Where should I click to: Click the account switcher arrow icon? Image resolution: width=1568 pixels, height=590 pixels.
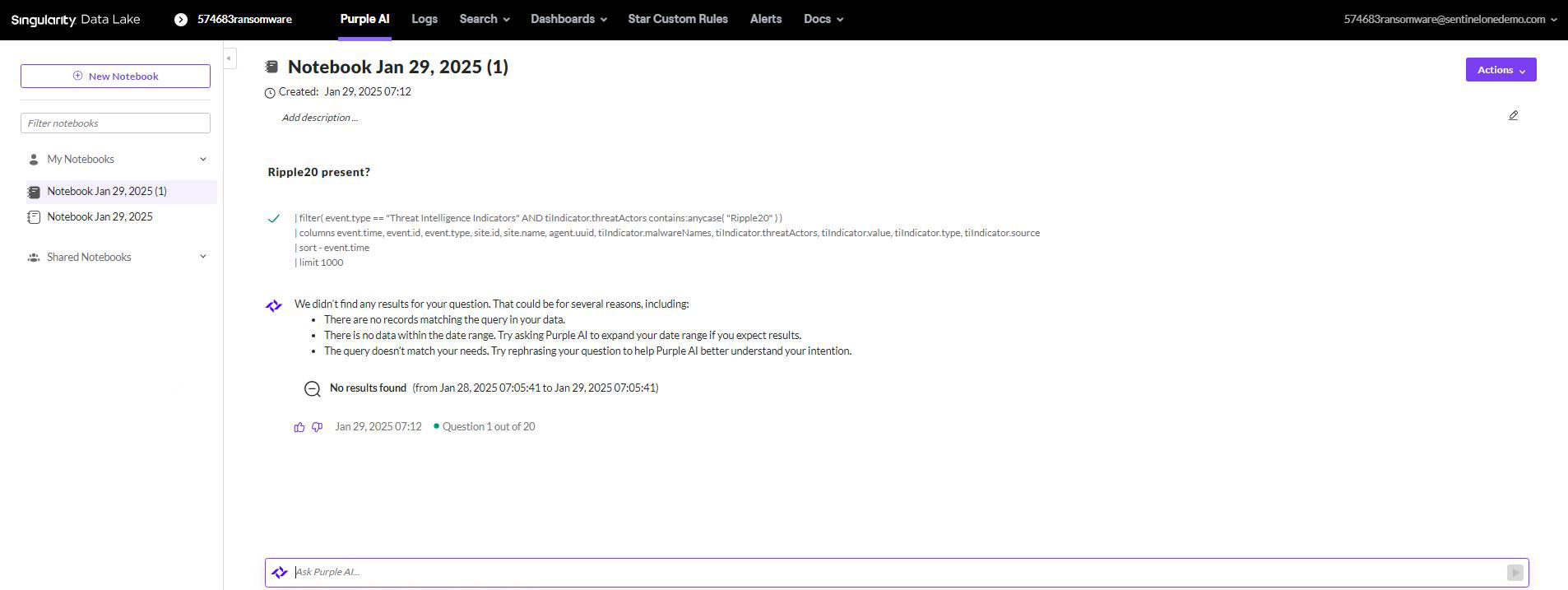[x=181, y=20]
